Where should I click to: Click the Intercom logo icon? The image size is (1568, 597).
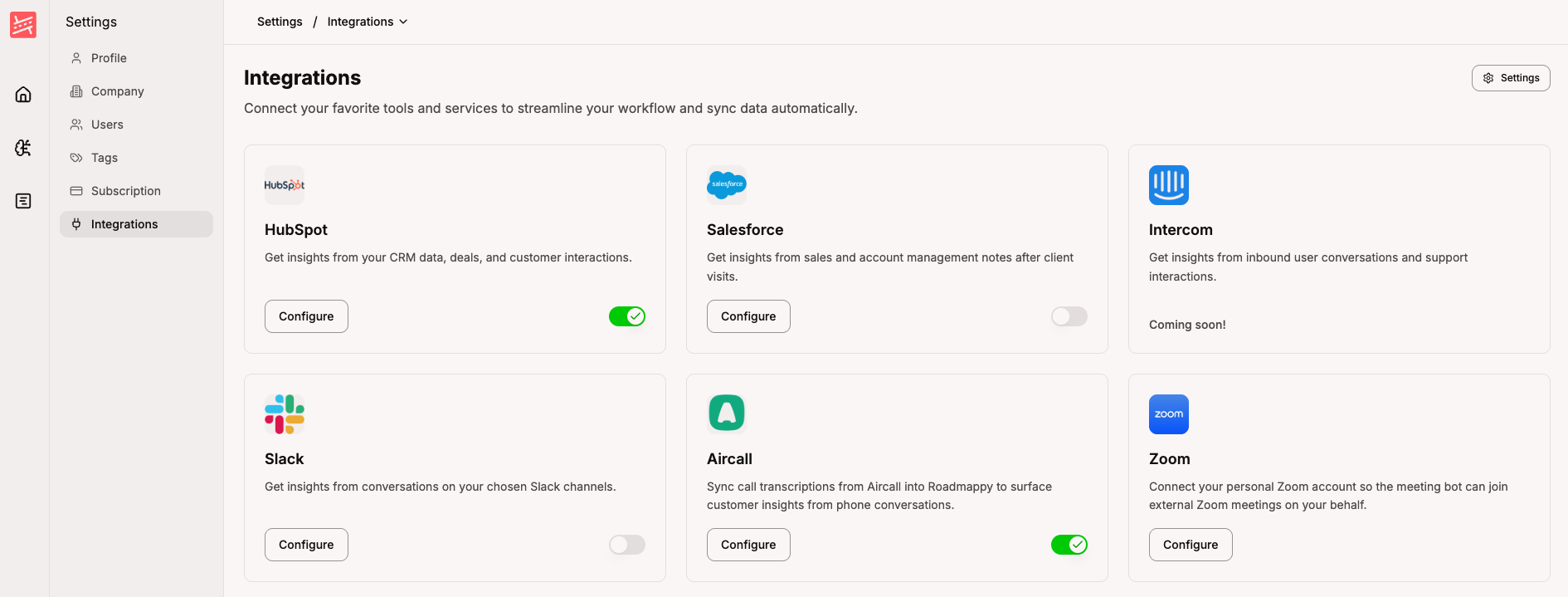coord(1168,184)
